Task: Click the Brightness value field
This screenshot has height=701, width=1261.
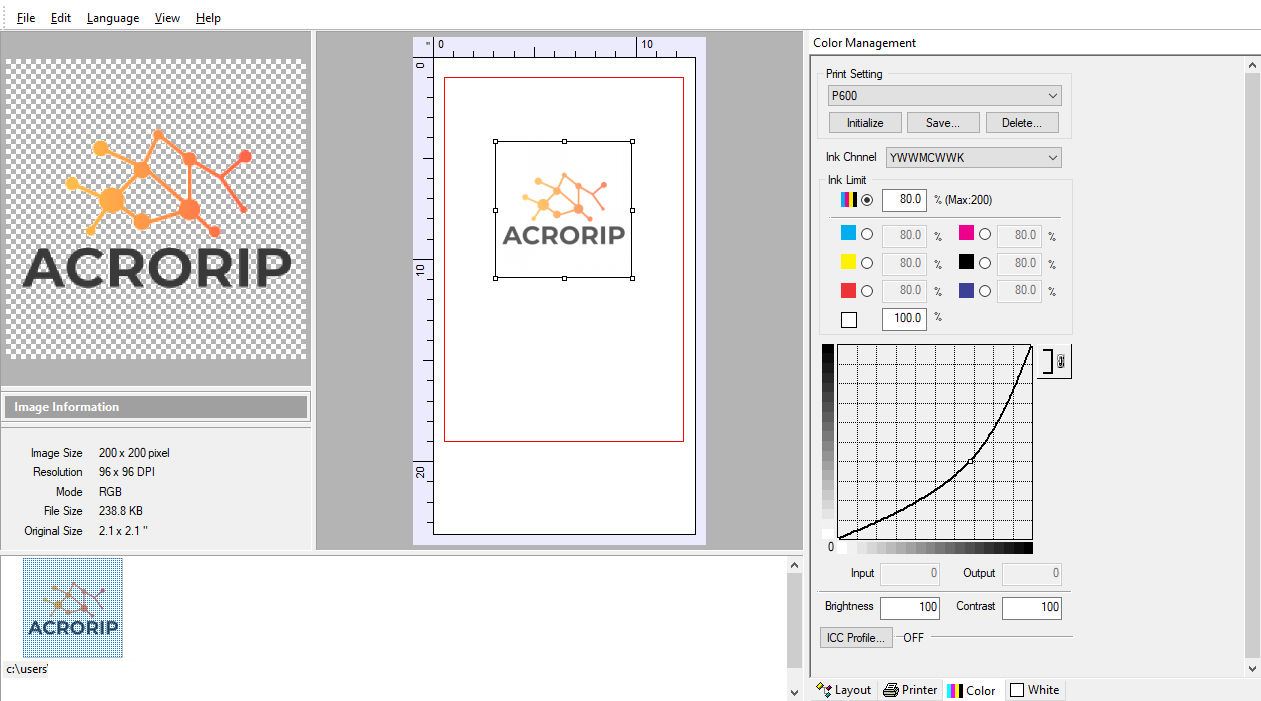Action: click(910, 607)
